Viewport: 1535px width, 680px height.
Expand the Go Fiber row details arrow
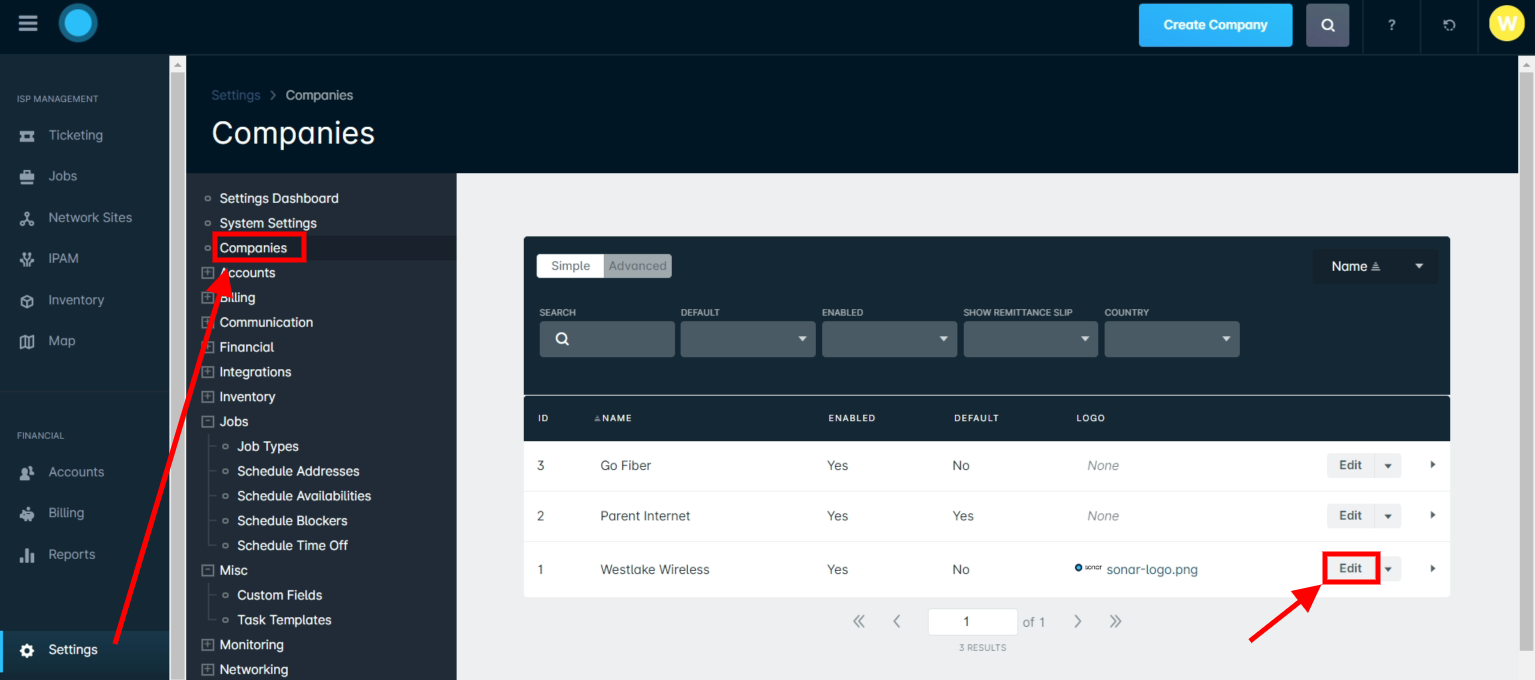pyautogui.click(x=1432, y=465)
